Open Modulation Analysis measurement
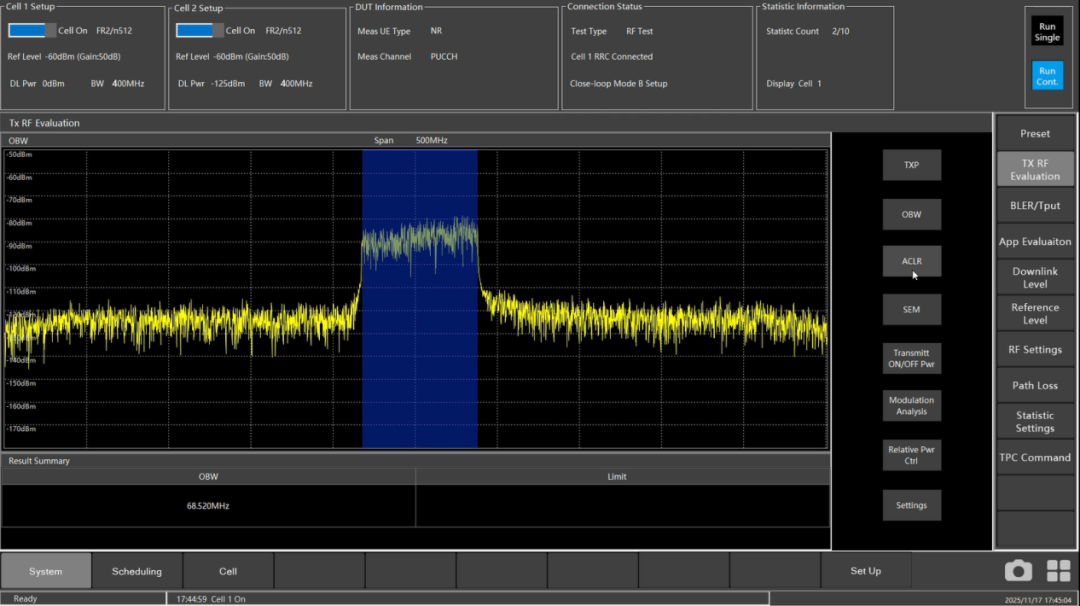 (x=911, y=405)
